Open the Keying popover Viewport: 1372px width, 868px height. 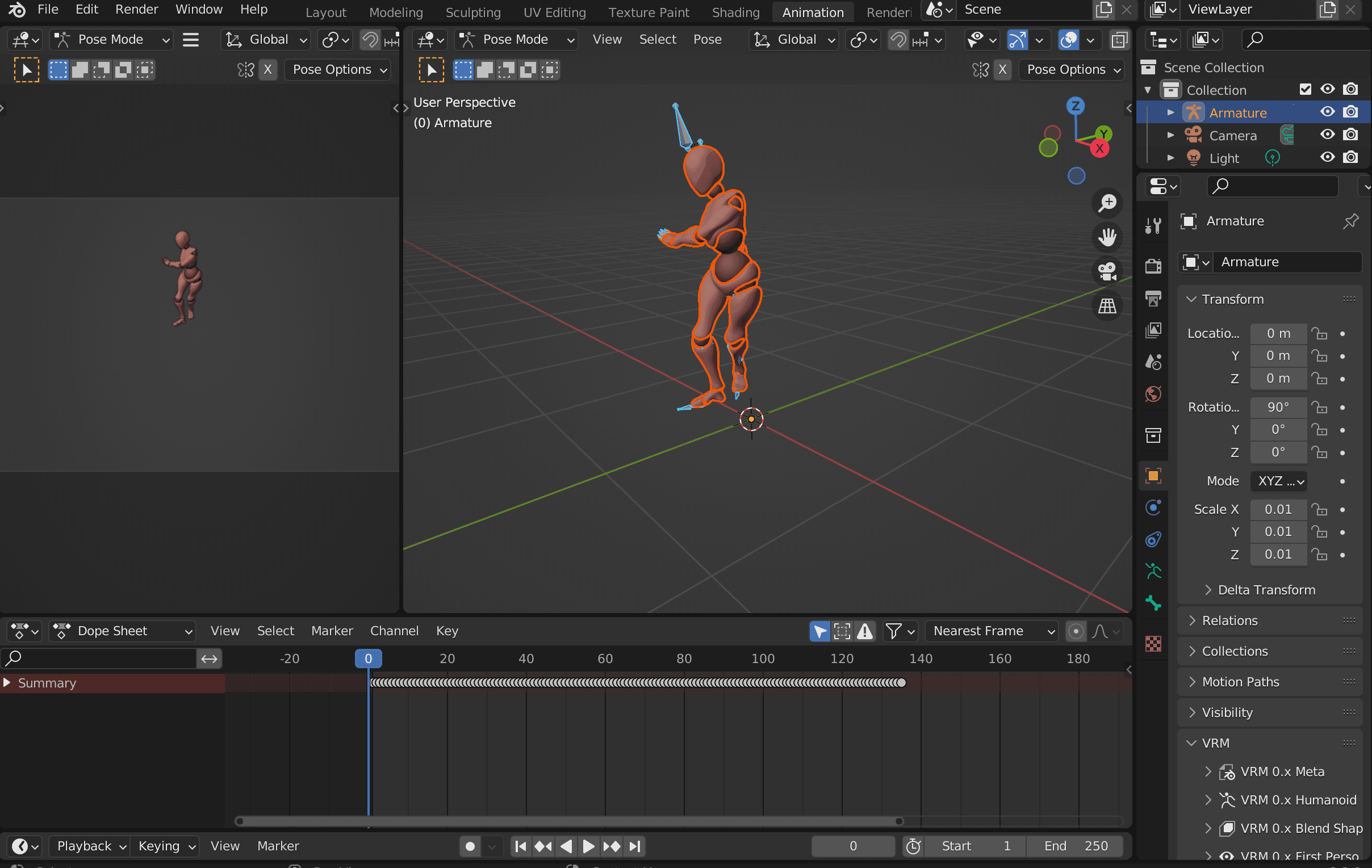165,846
